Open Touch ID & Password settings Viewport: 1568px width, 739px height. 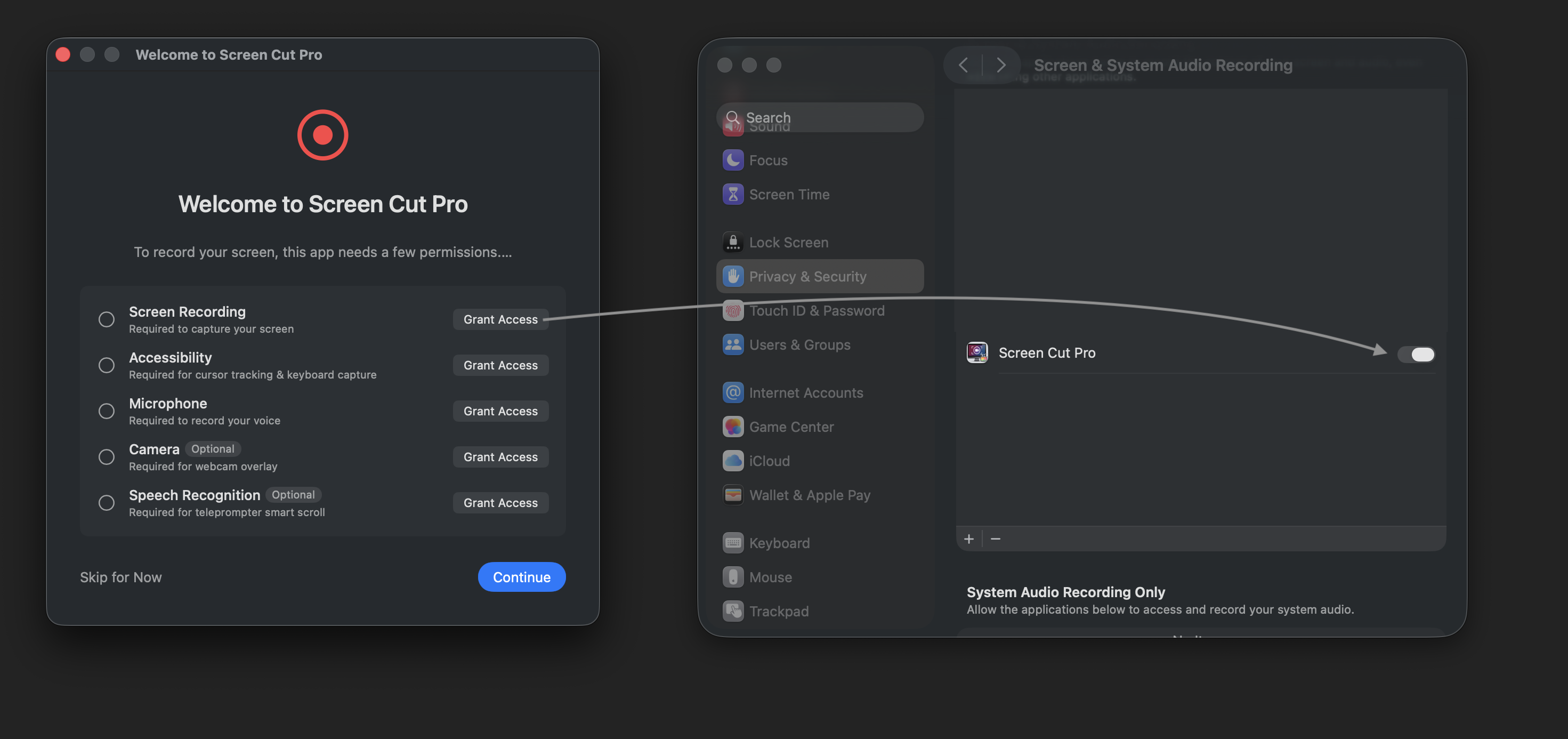pyautogui.click(x=820, y=310)
